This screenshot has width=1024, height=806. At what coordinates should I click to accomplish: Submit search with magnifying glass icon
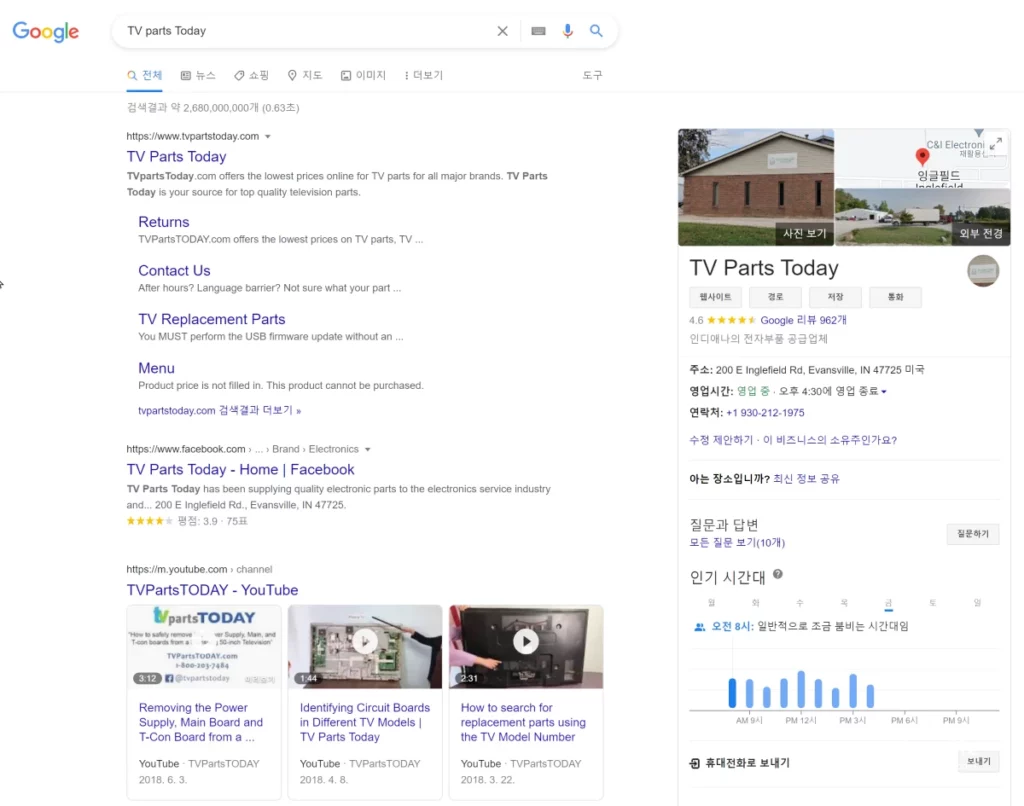click(x=596, y=31)
